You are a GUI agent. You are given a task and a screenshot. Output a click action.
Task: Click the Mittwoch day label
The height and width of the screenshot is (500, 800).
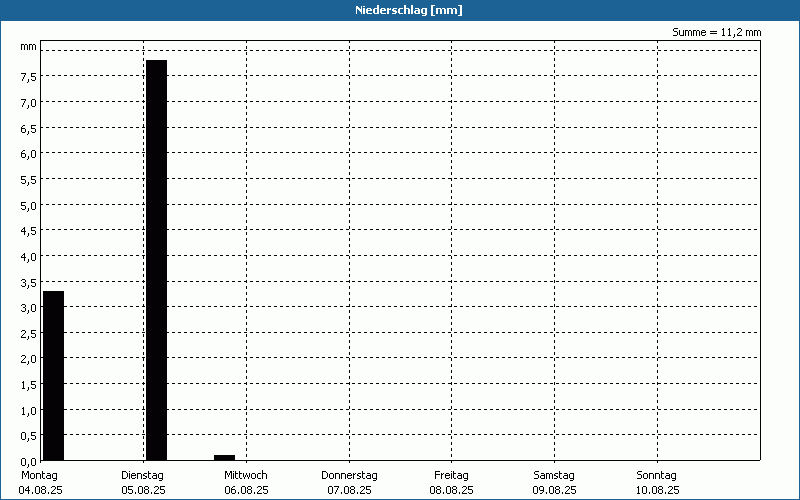[245, 475]
